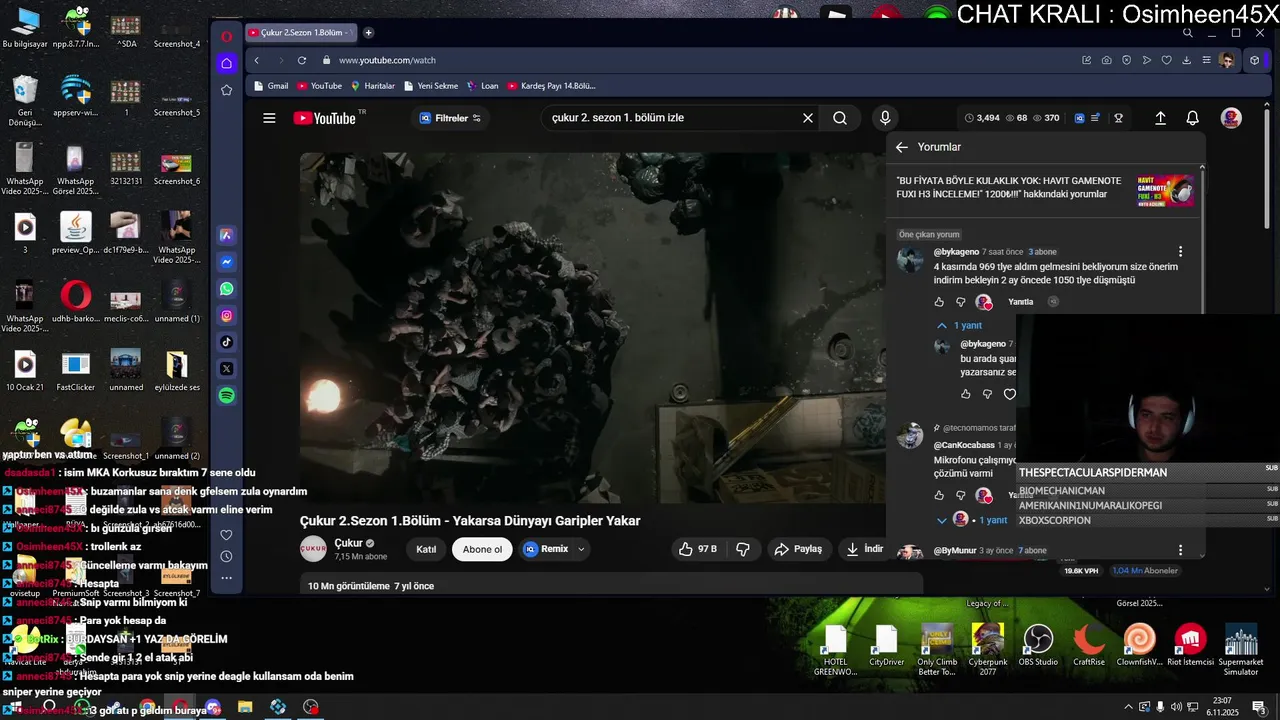Open Opera downloads icon

[1186, 60]
